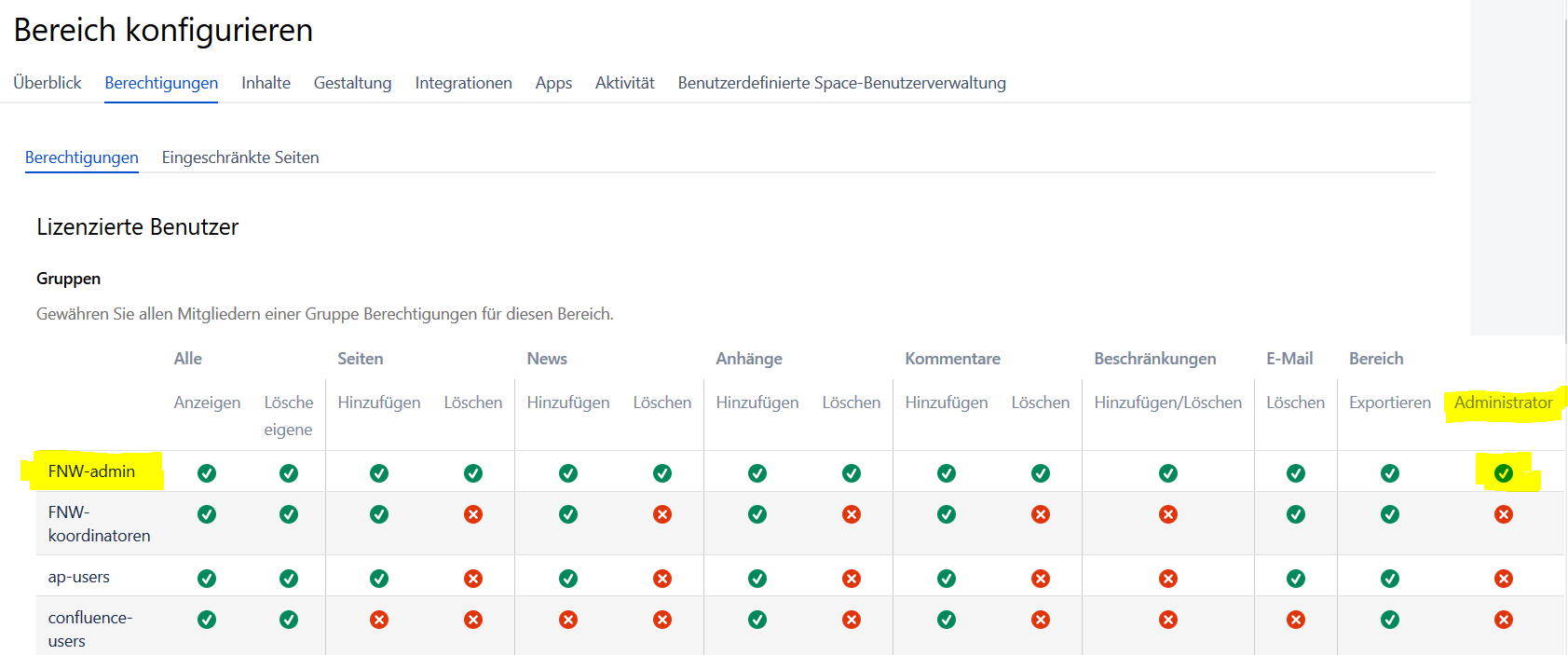The height and width of the screenshot is (655, 1568).
Task: Go to the Integrationen tab
Action: pos(463,83)
